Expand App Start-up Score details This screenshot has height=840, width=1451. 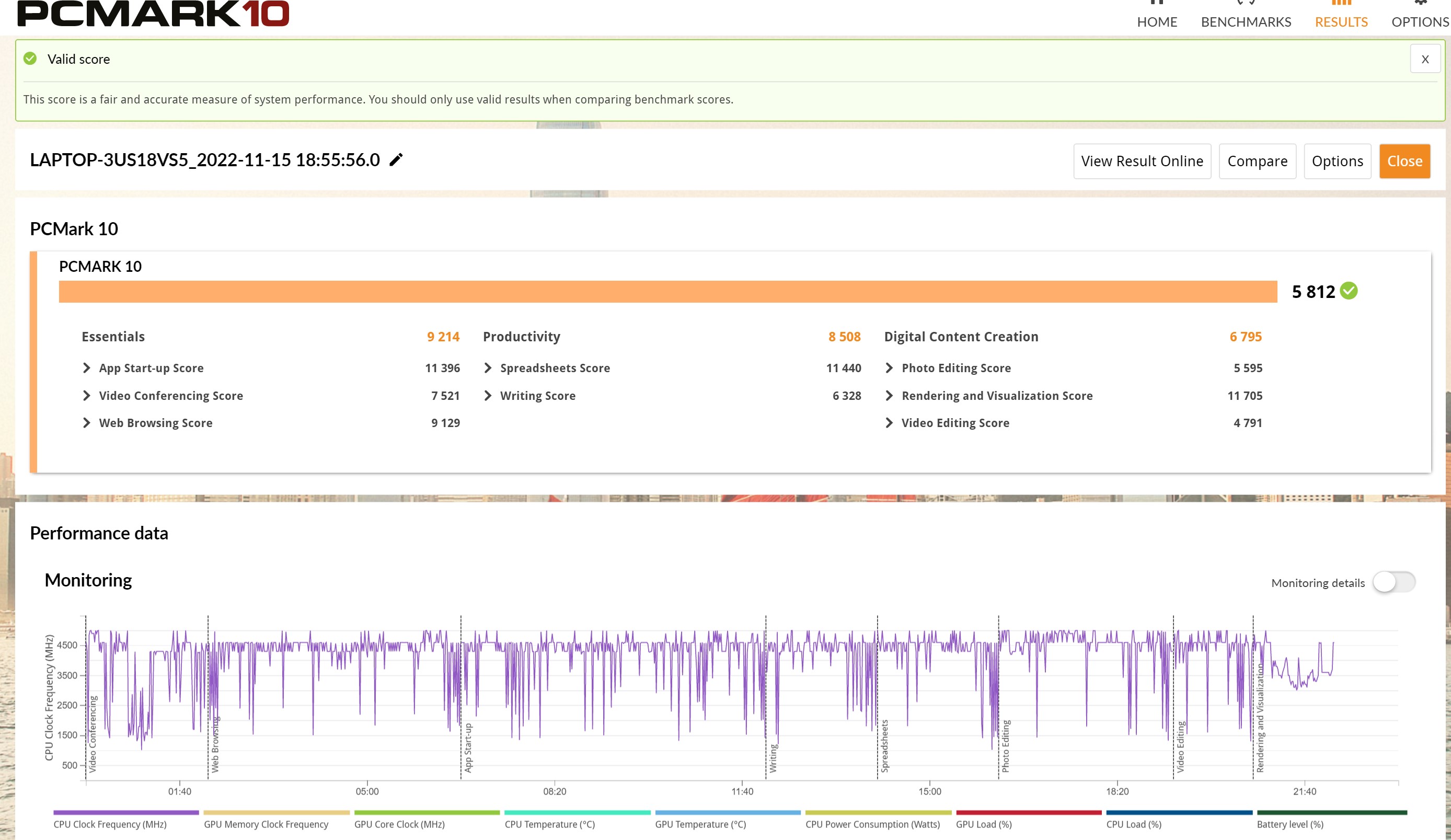(86, 368)
